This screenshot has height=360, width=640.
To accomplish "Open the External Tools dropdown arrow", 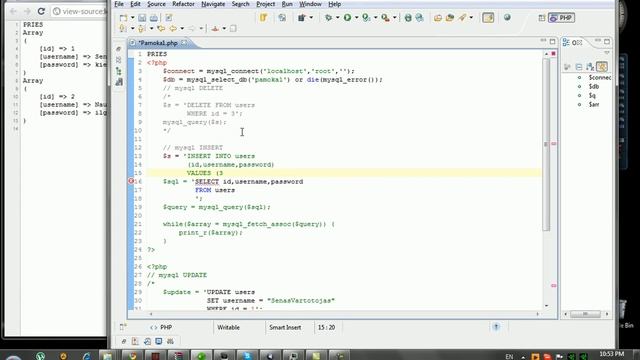I will [394, 18].
